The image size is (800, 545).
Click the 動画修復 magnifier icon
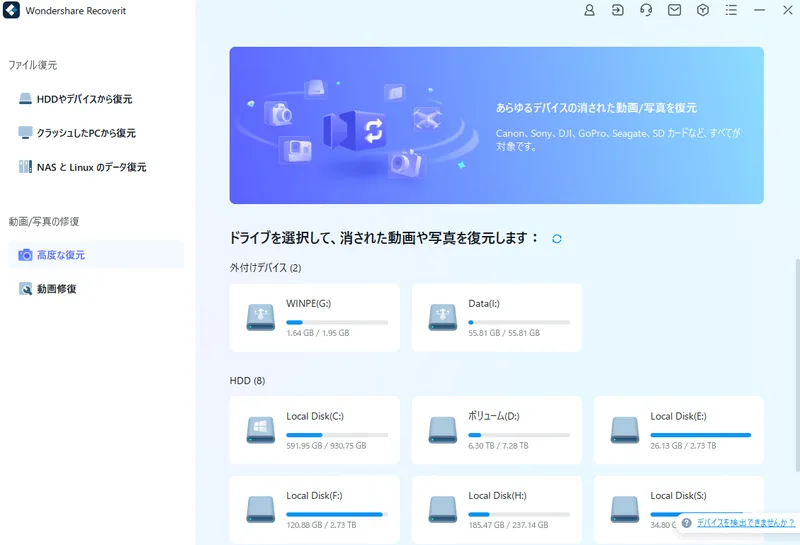pyautogui.click(x=25, y=289)
